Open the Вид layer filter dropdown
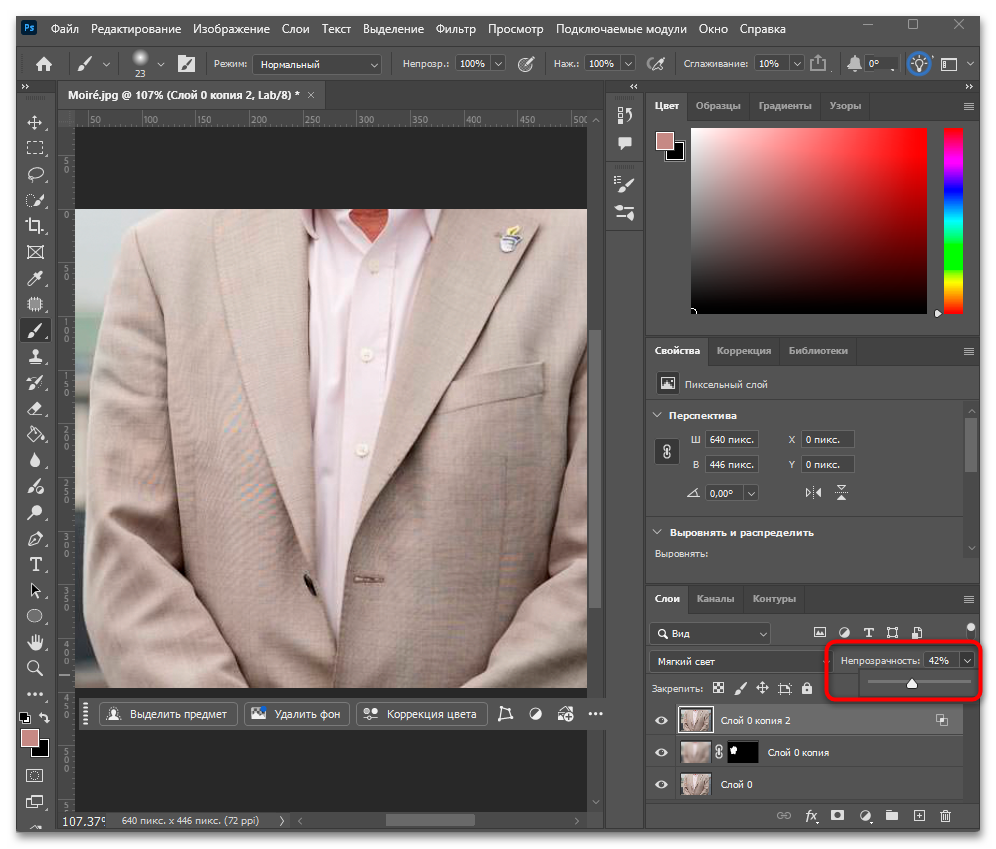This screenshot has width=996, height=849. (x=710, y=633)
